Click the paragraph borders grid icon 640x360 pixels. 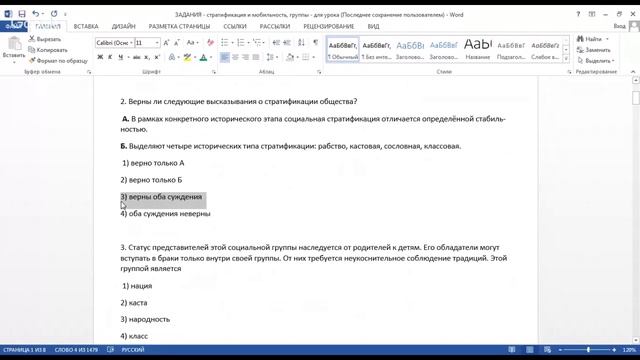pyautogui.click(x=306, y=58)
